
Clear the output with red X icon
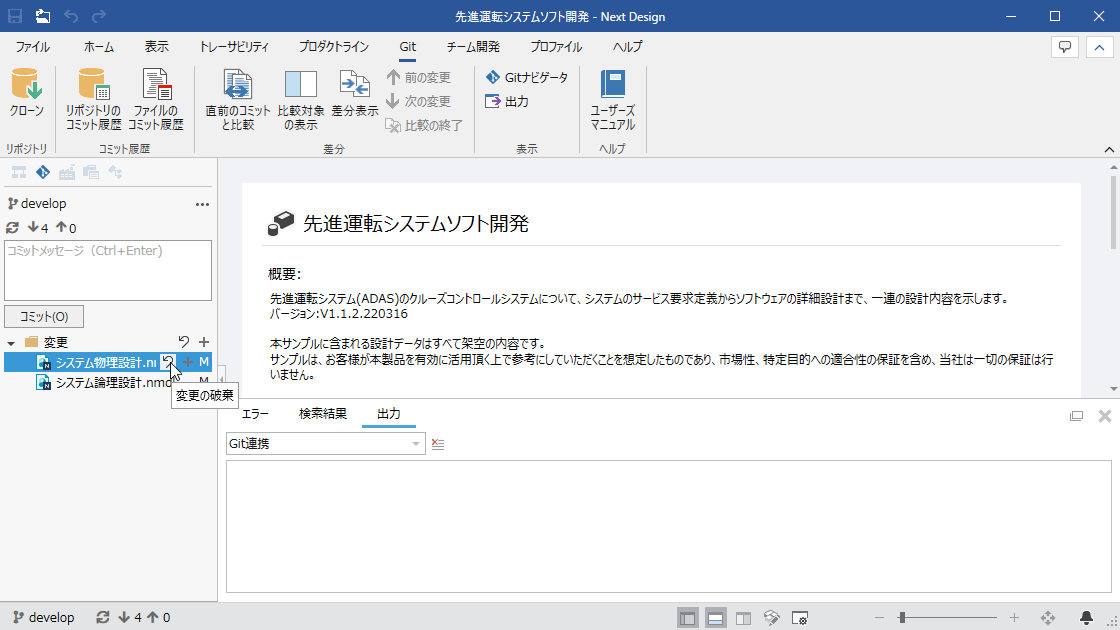pyautogui.click(x=438, y=444)
